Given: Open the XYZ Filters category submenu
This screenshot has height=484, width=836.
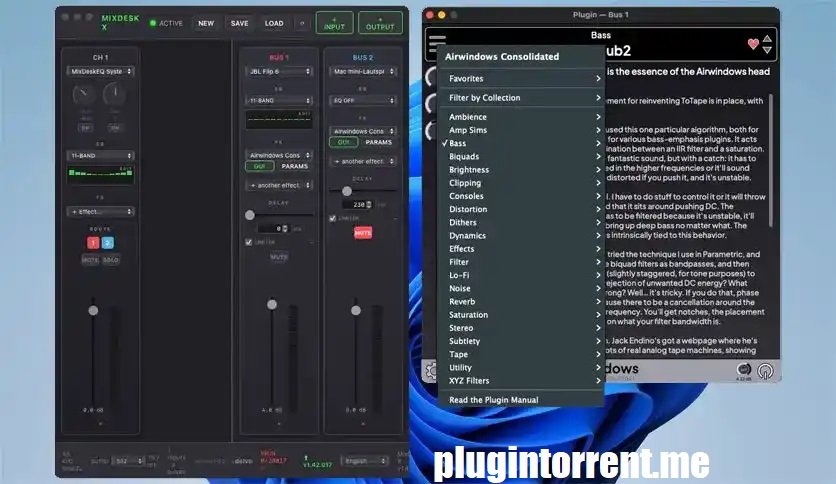Looking at the screenshot, I should [x=521, y=381].
